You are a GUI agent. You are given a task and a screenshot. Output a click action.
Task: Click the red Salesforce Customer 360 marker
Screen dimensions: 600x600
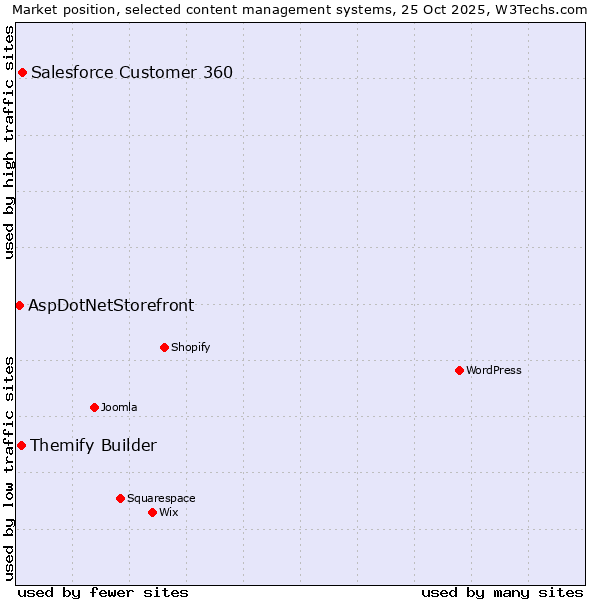[x=22, y=72]
